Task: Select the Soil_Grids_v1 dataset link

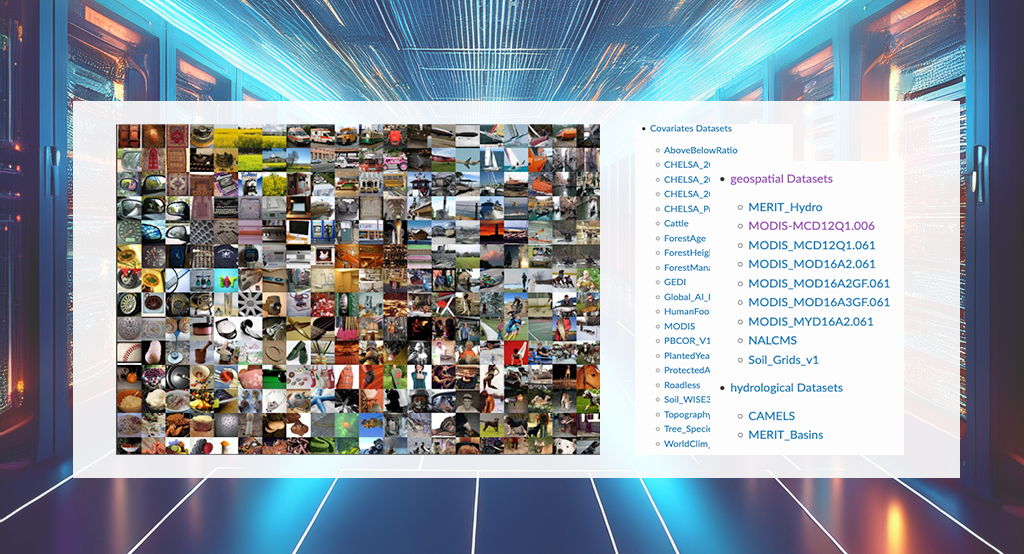Action: 783,360
